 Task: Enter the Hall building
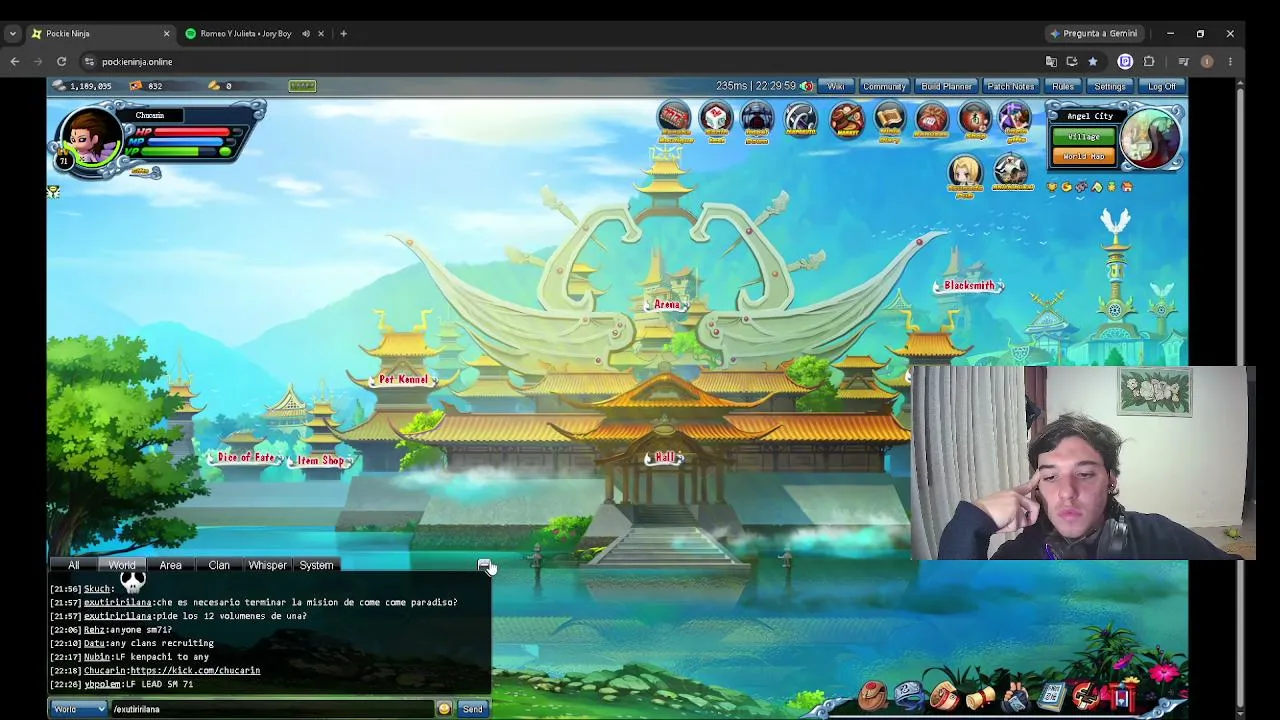pos(665,458)
